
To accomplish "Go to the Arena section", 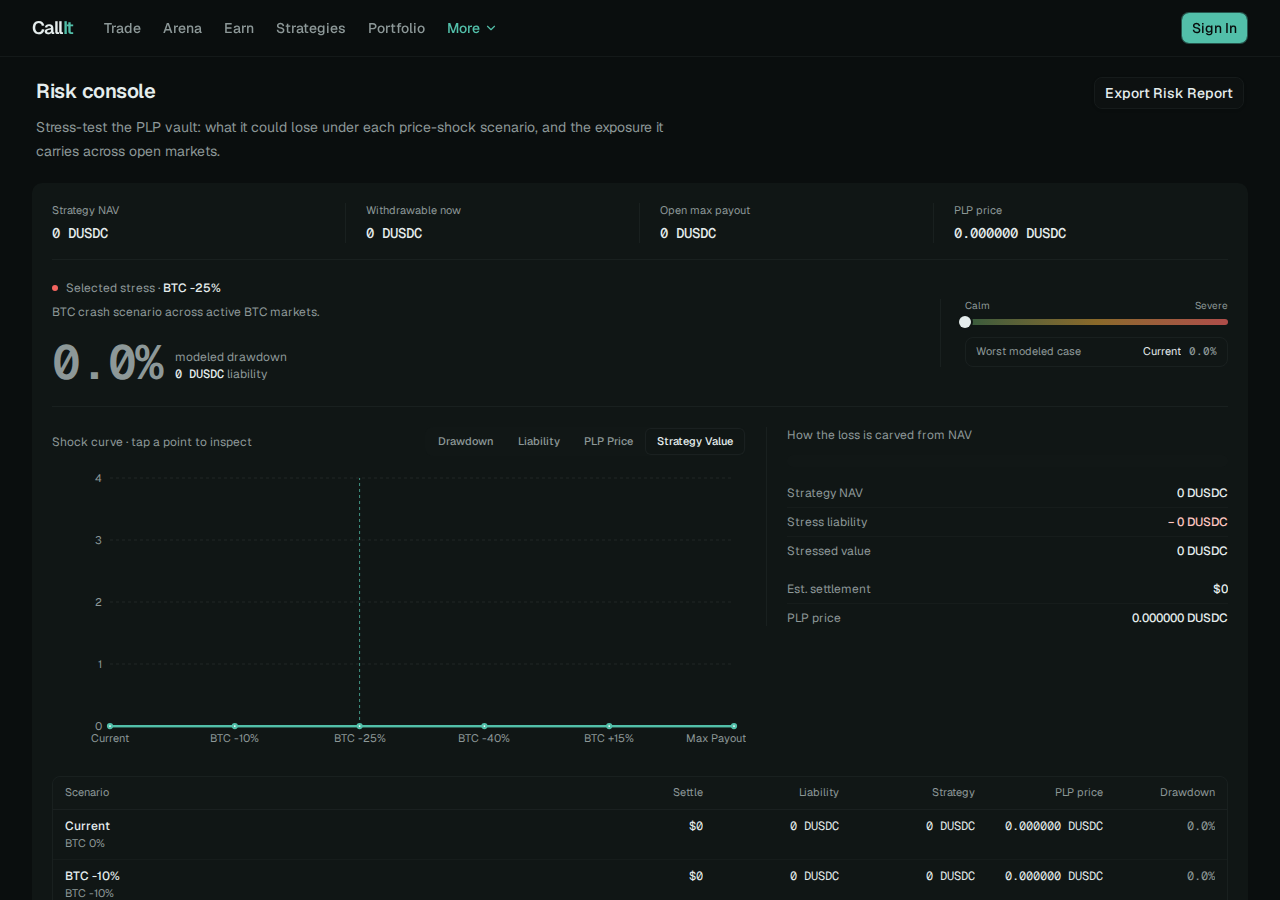I will pos(182,28).
